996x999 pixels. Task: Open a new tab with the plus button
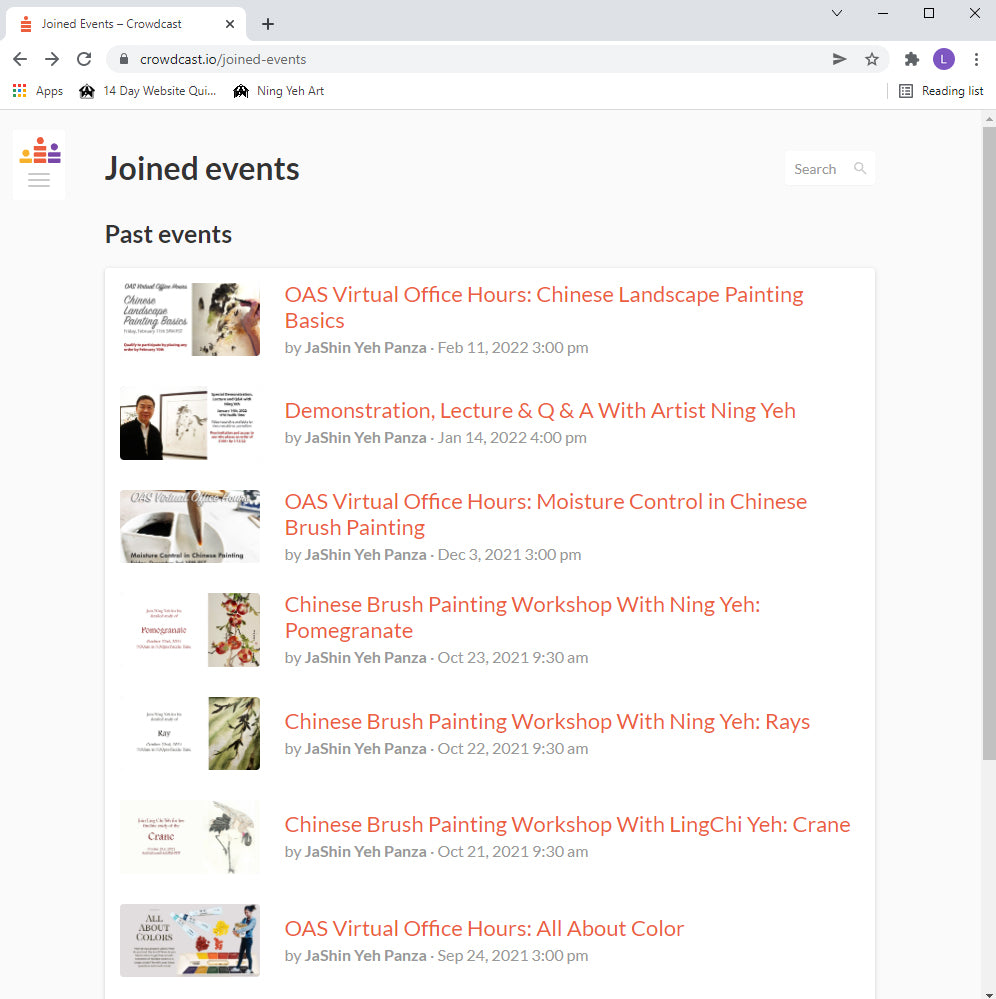268,24
